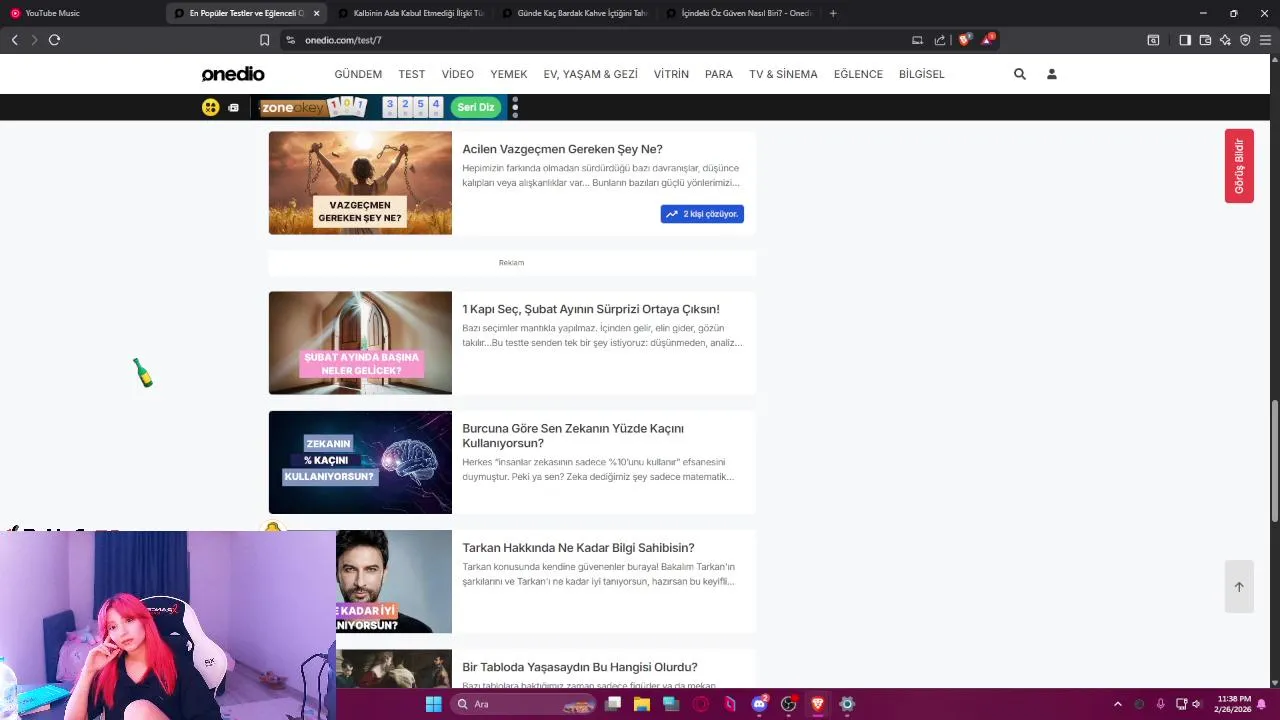Viewport: 1280px width, 720px height.
Task: Click the Şubat Ayında door thumbnail
Action: [360, 343]
